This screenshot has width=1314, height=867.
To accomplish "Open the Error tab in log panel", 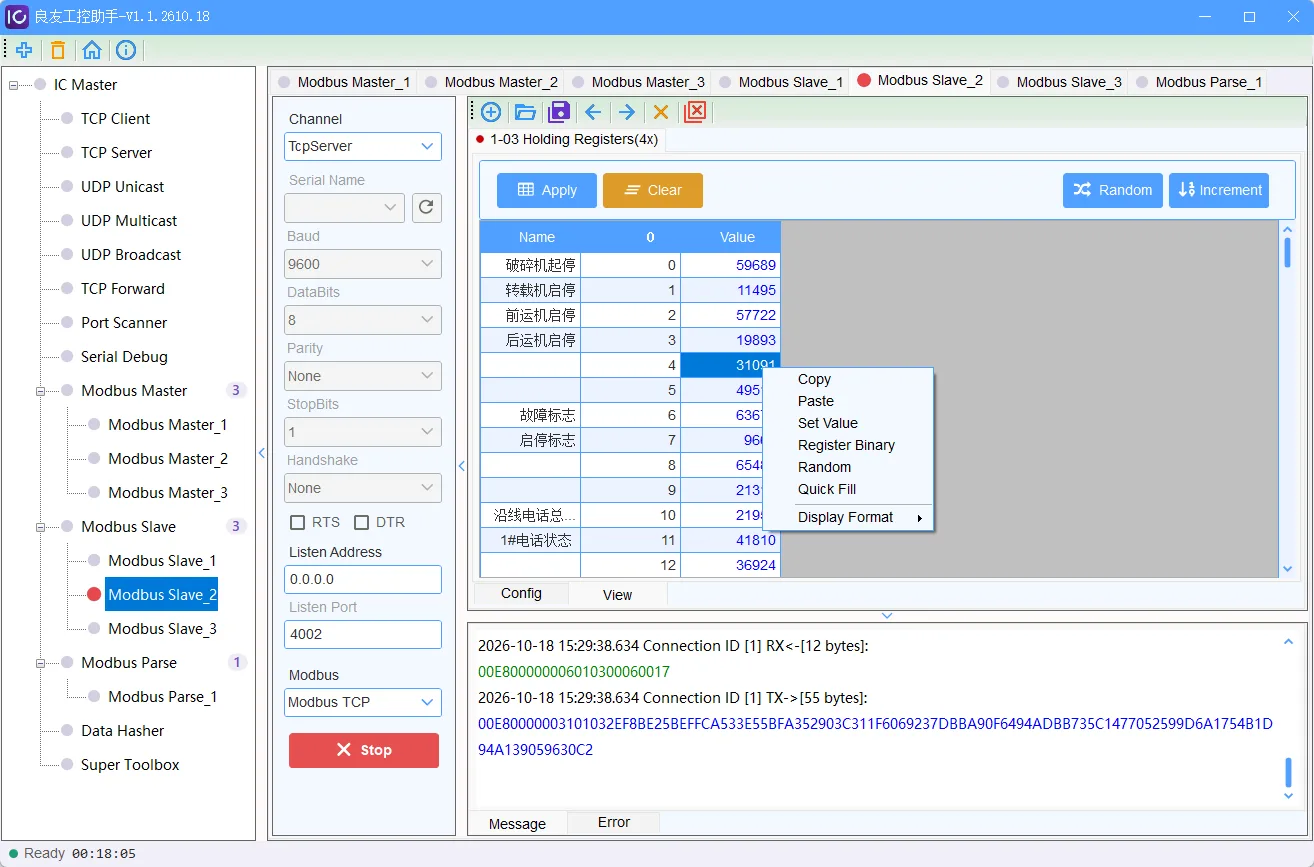I will pos(614,822).
